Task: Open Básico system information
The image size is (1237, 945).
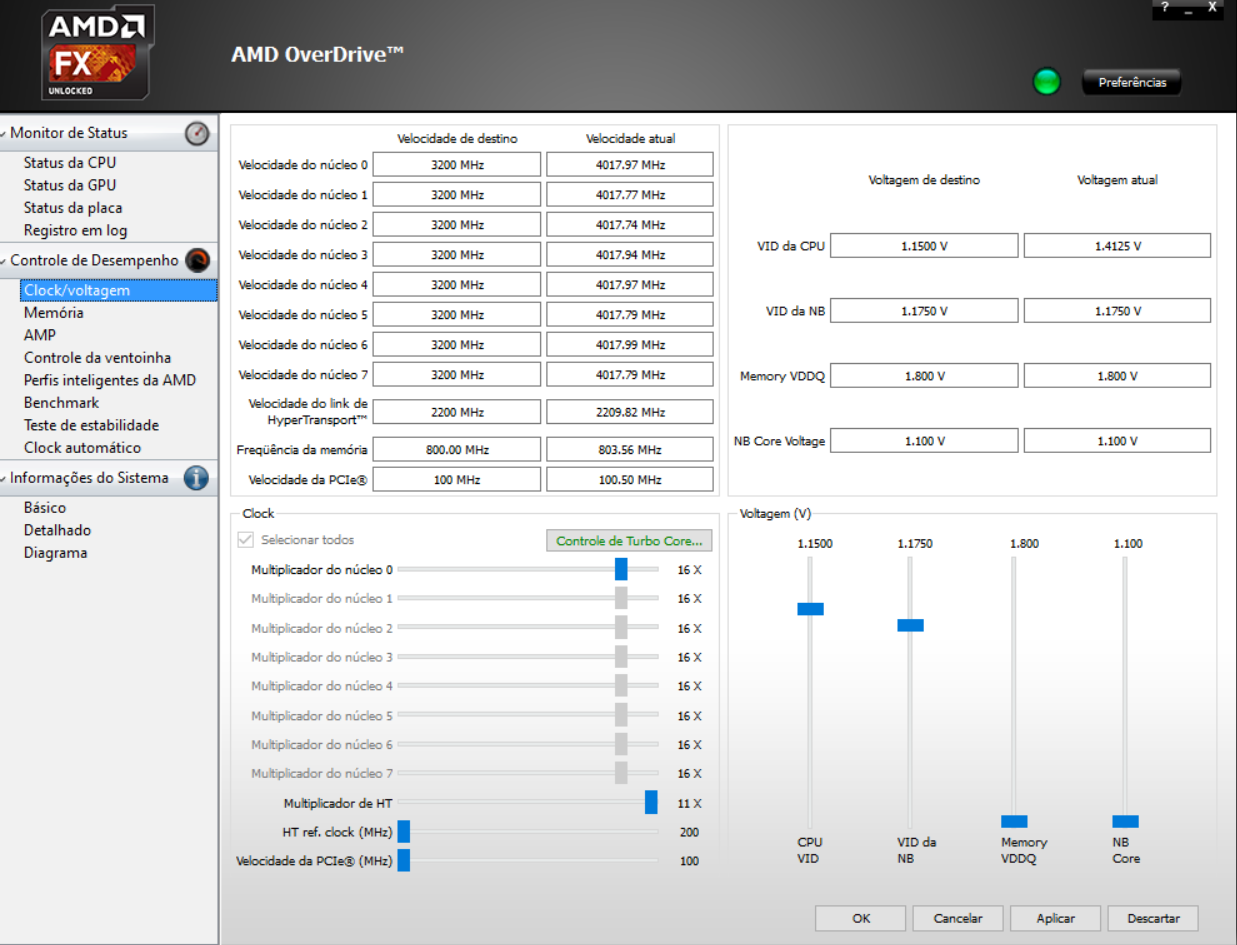Action: tap(45, 508)
